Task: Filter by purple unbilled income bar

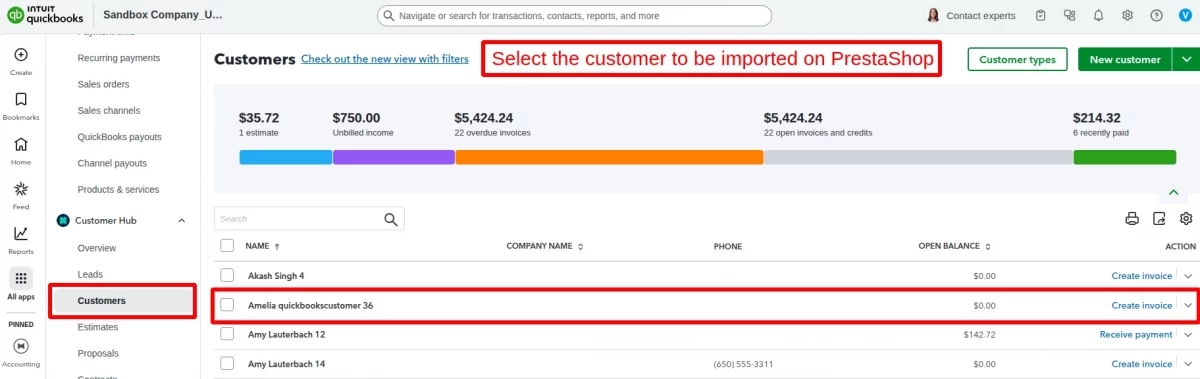Action: (x=394, y=157)
